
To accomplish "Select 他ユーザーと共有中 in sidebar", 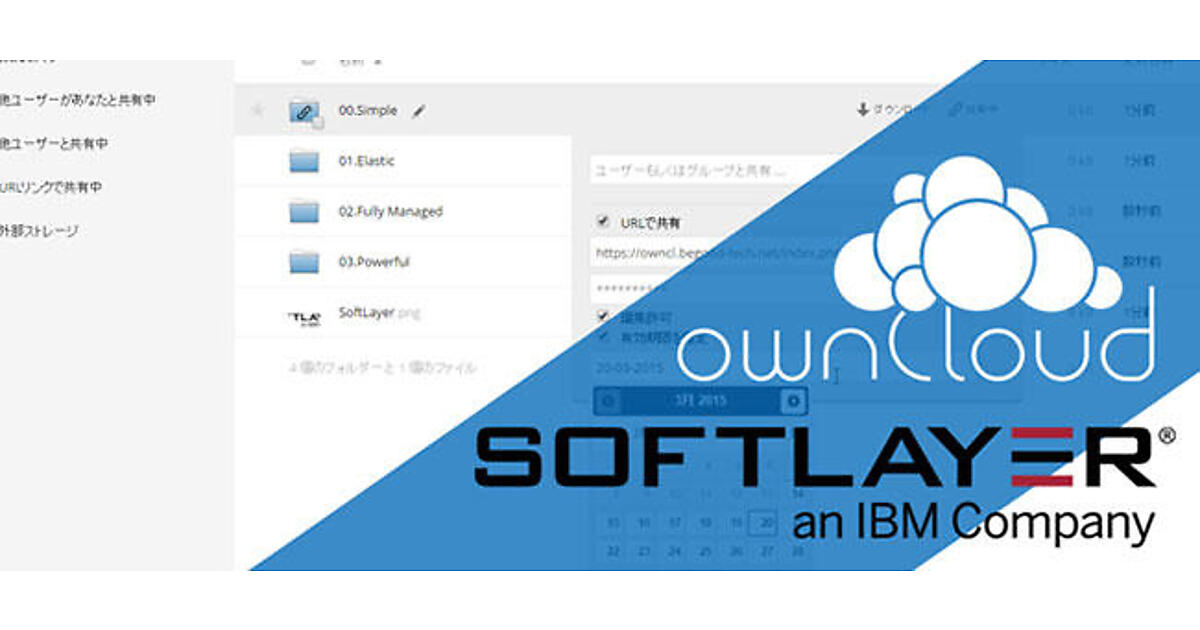I will click(x=54, y=144).
